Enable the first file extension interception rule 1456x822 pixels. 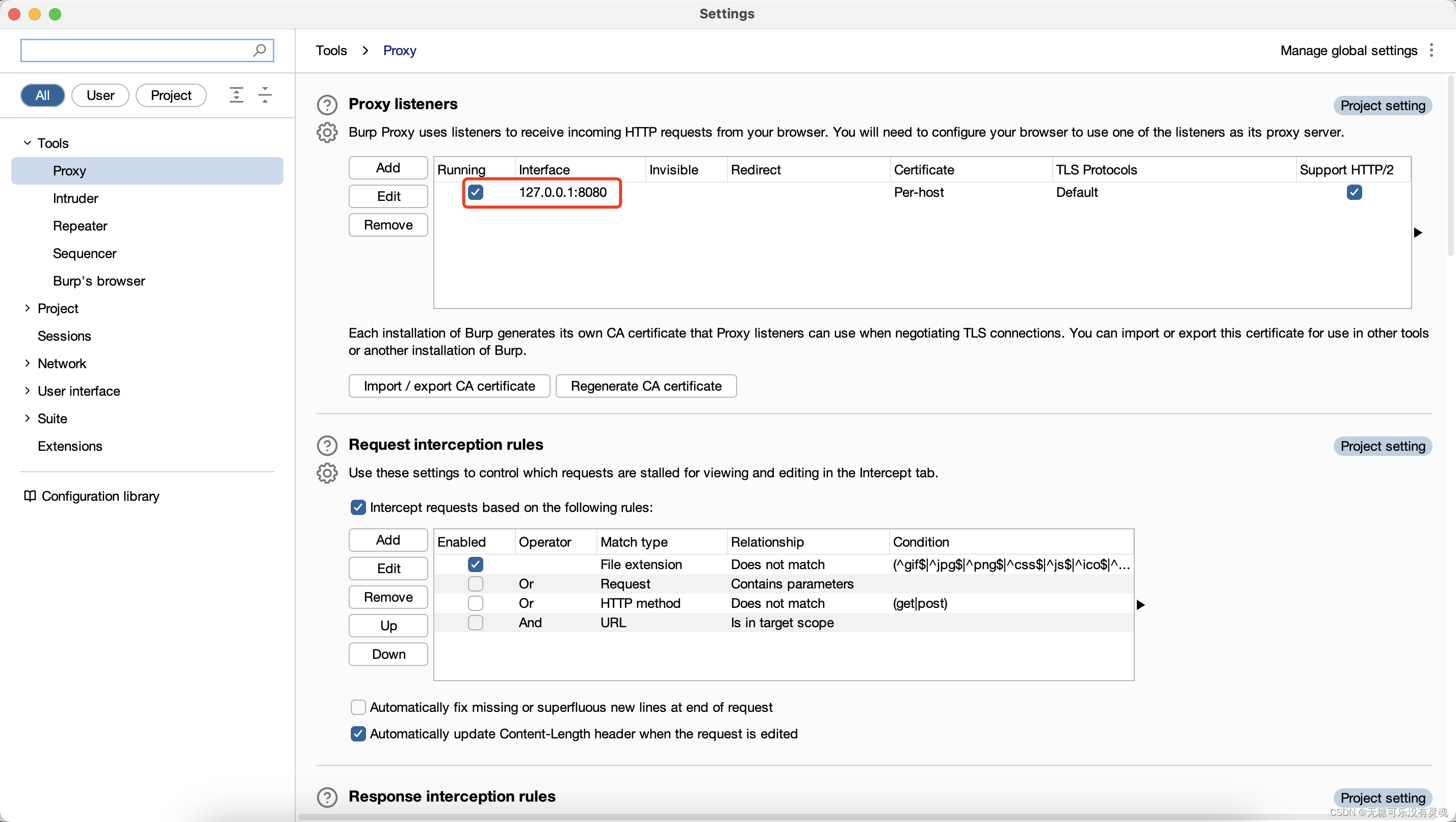[475, 564]
